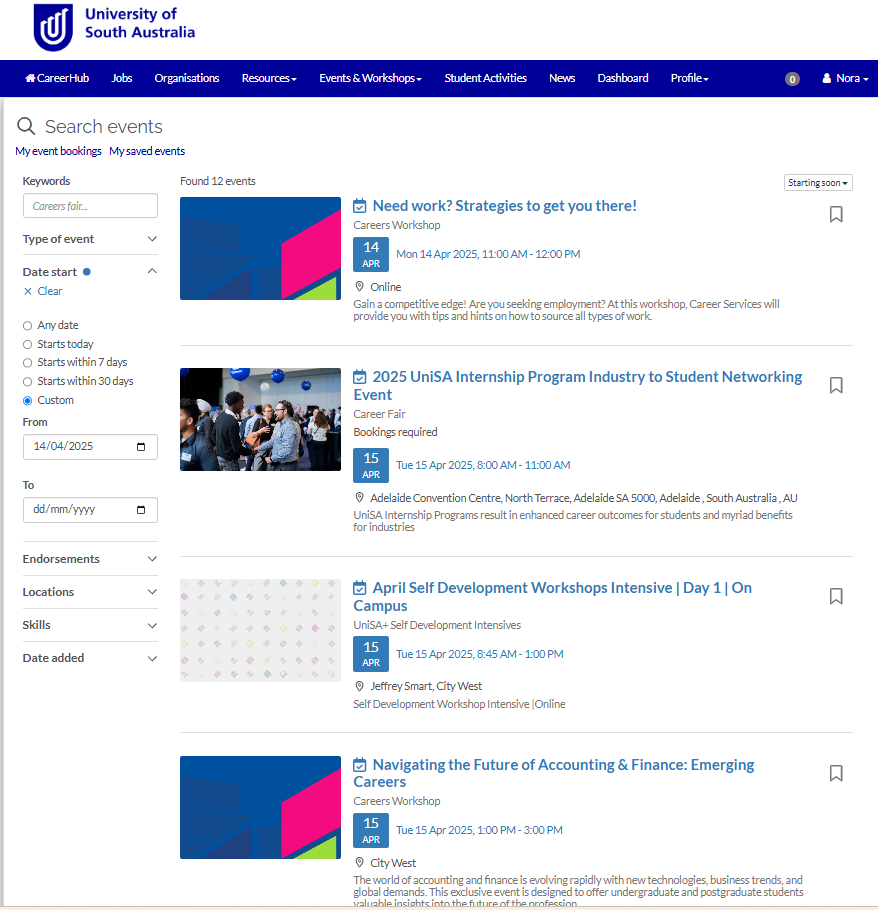
Task: Open the Starting soon sort dropdown
Action: (x=818, y=182)
